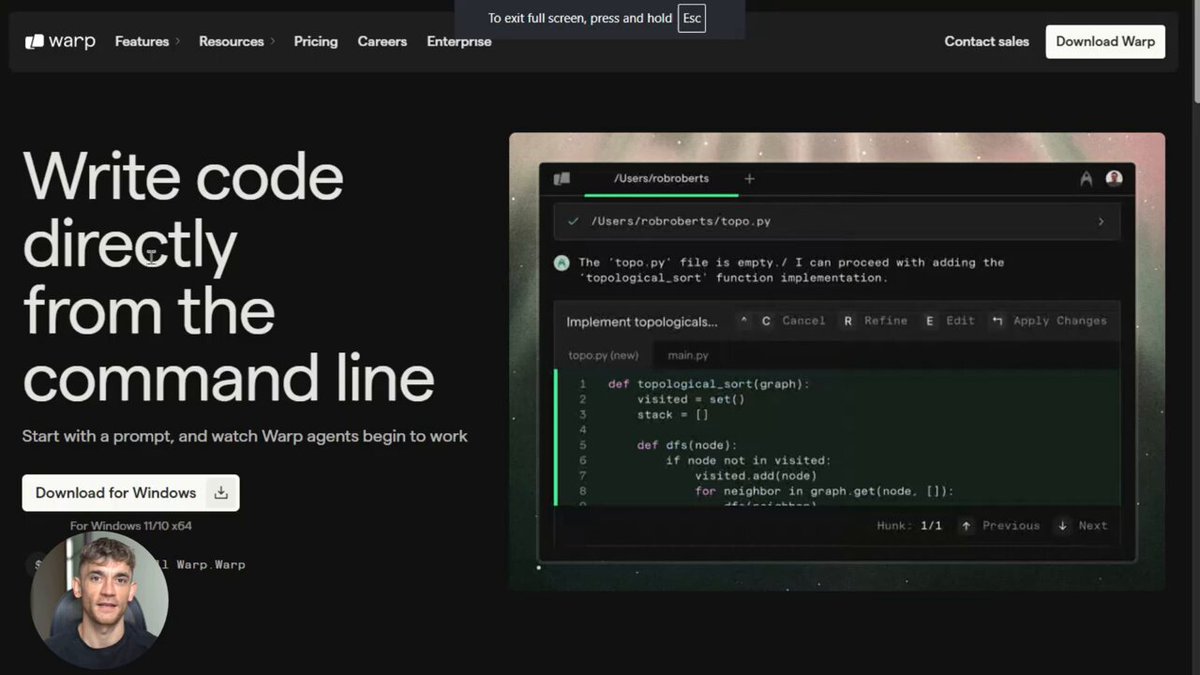Click the Warp panel icon in terminal demo
The image size is (1200, 675).
coord(562,179)
